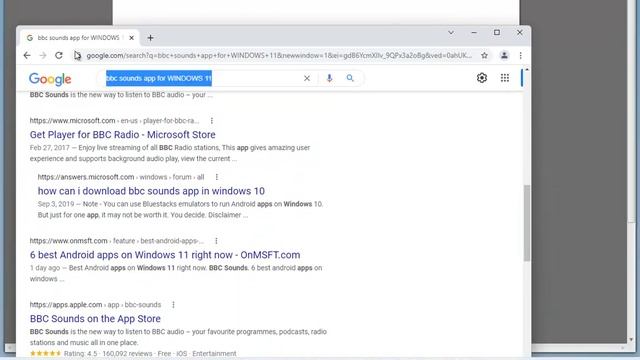Submit search with magnifier icon
The image size is (640, 360).
[350, 78]
